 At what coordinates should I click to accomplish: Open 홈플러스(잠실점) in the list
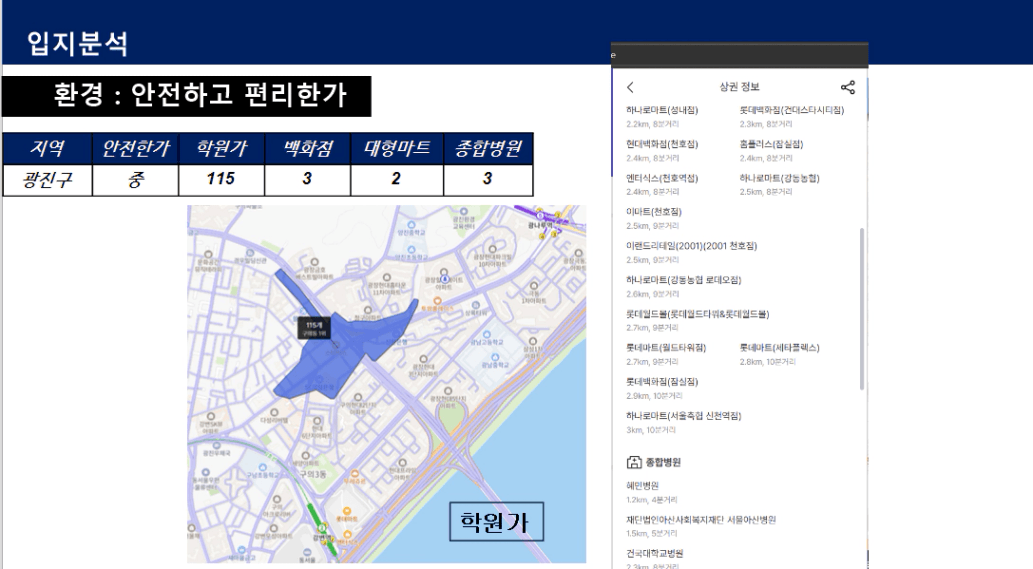pyautogui.click(x=771, y=150)
